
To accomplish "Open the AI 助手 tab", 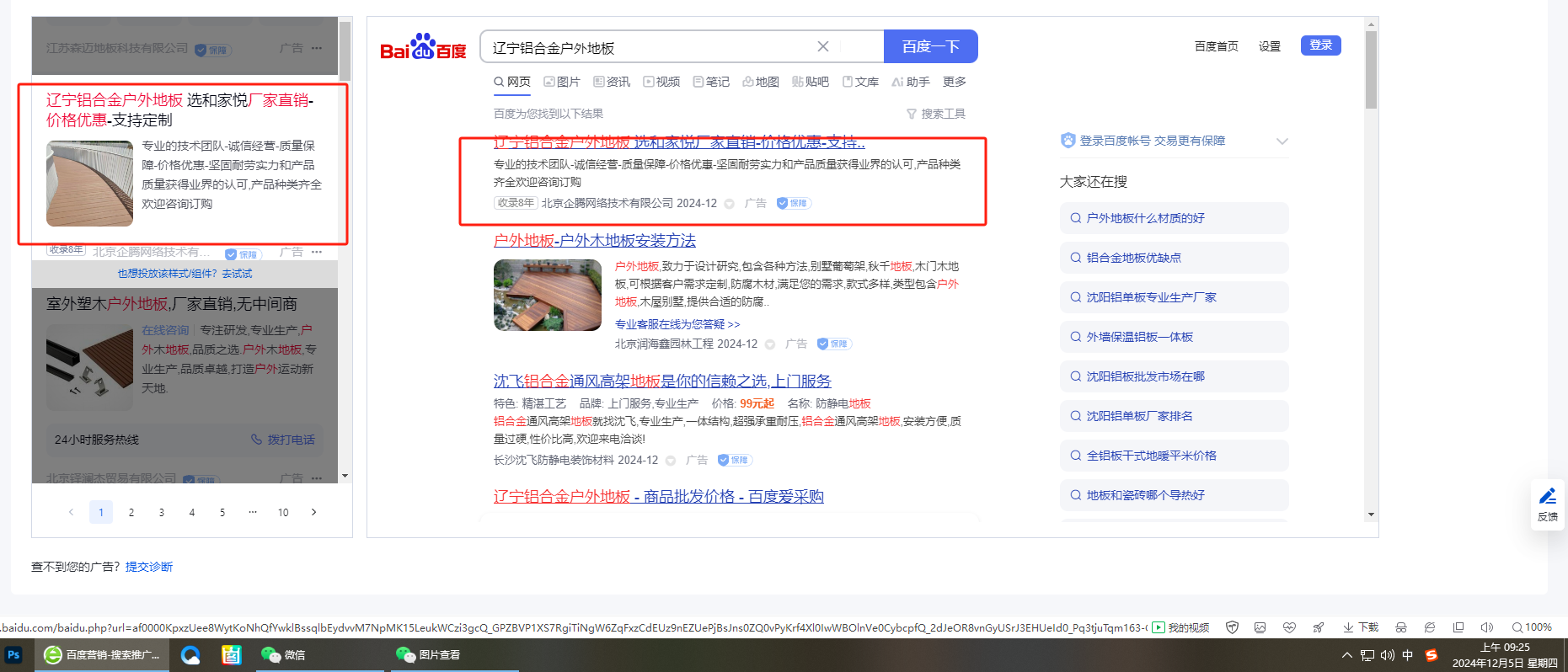I will (x=911, y=82).
